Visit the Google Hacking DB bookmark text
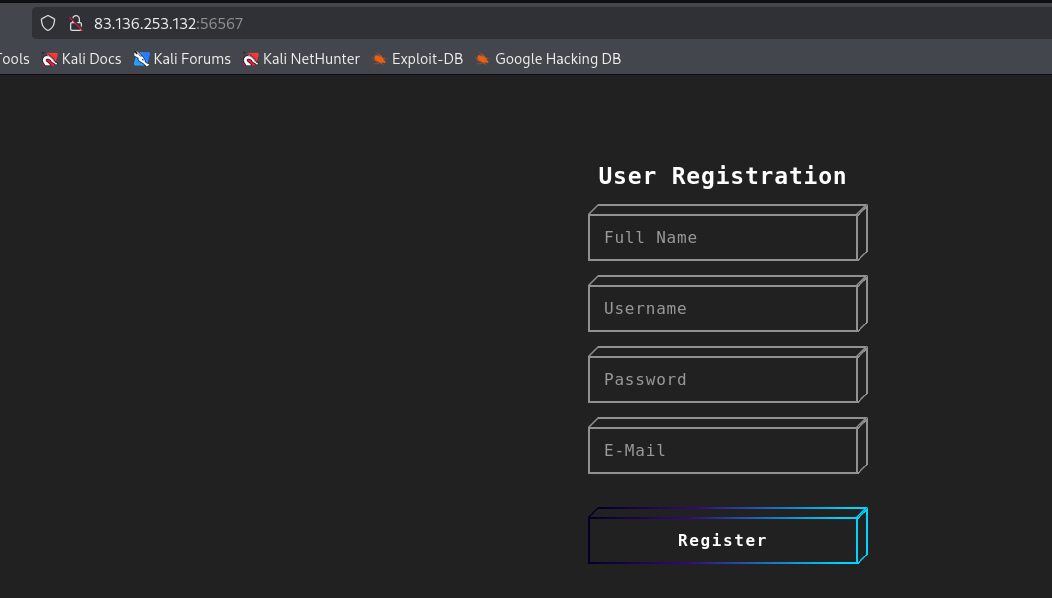This screenshot has width=1052, height=598. [558, 59]
